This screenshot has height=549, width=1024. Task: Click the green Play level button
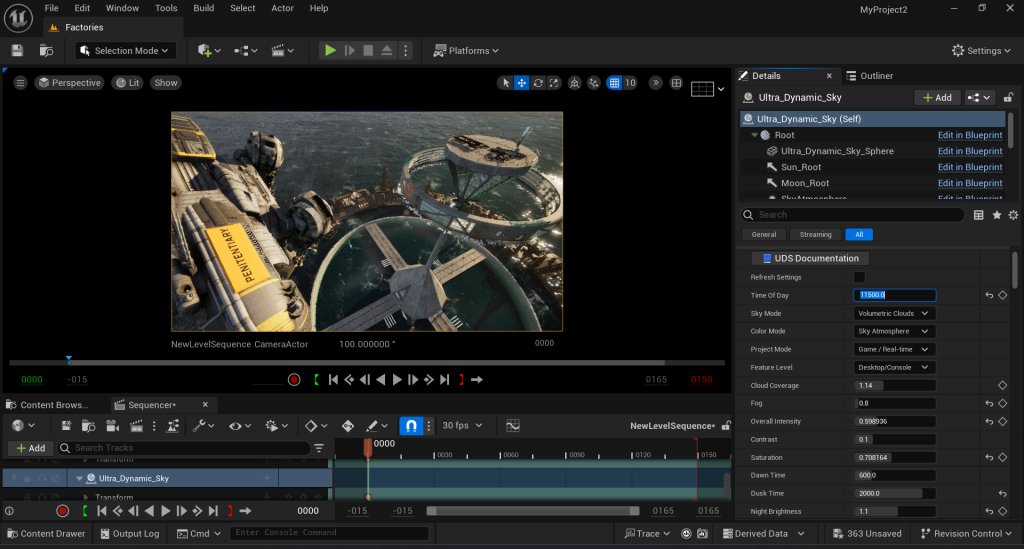(329, 50)
